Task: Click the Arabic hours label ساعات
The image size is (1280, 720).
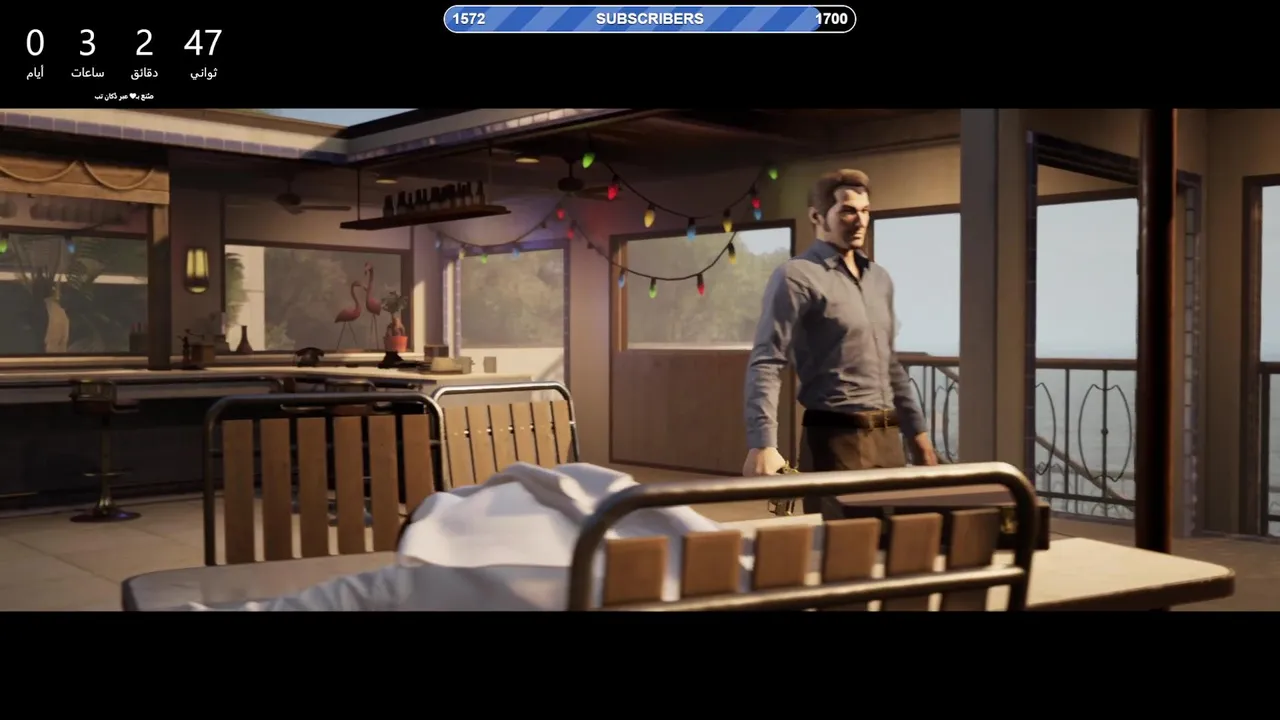Action: 87,73
